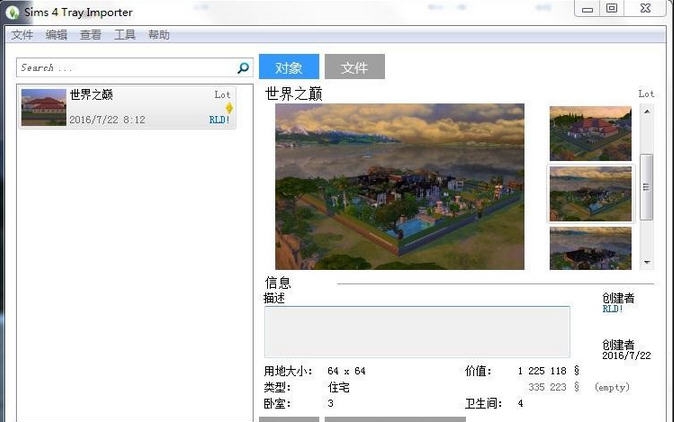The height and width of the screenshot is (422, 674).
Task: Switch to the 对象 tab
Action: click(289, 67)
